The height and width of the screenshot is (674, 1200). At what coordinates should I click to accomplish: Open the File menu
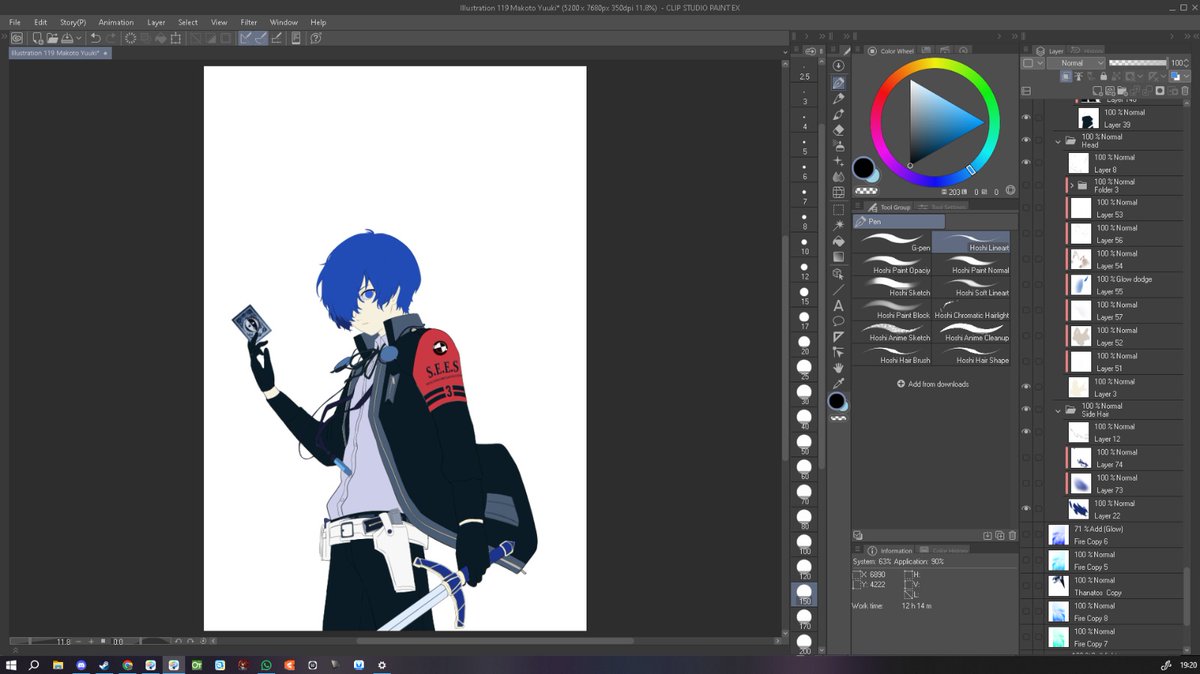(x=15, y=22)
